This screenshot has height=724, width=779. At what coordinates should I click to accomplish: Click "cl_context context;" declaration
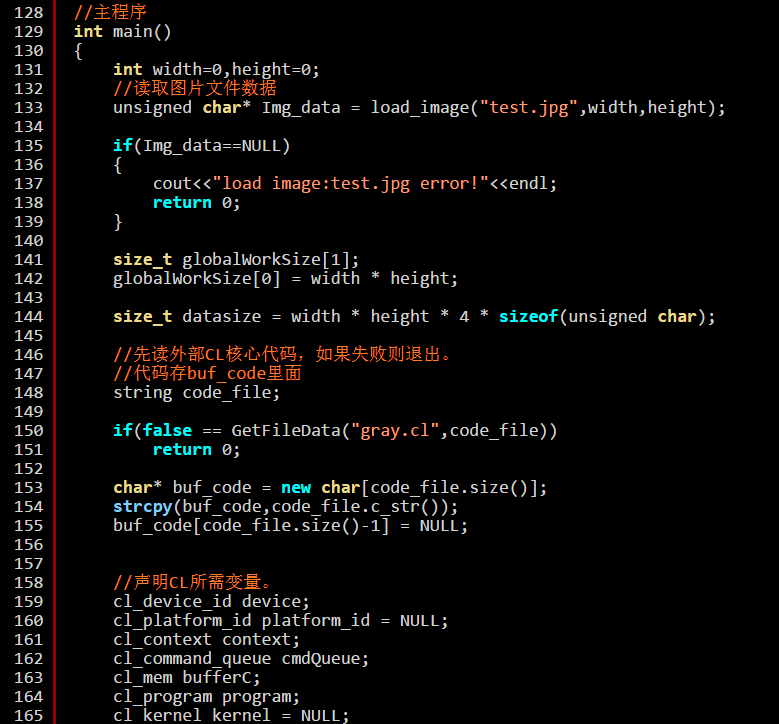click(x=206, y=640)
